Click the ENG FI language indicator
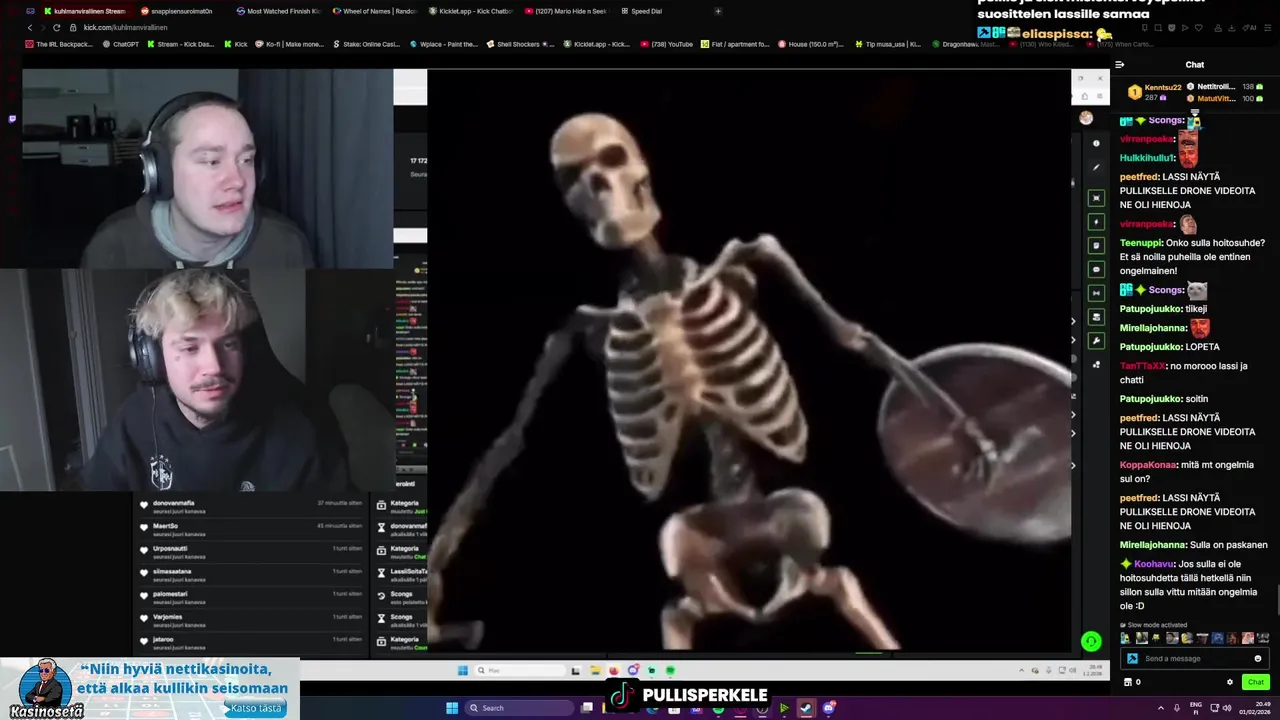The height and width of the screenshot is (720, 1280). click(x=1197, y=708)
